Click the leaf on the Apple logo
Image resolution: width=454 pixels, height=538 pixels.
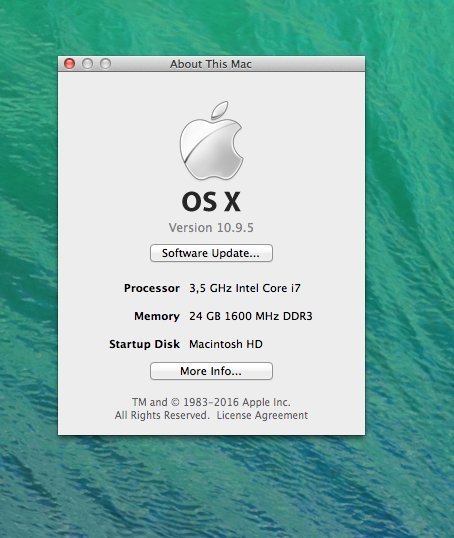pos(220,110)
